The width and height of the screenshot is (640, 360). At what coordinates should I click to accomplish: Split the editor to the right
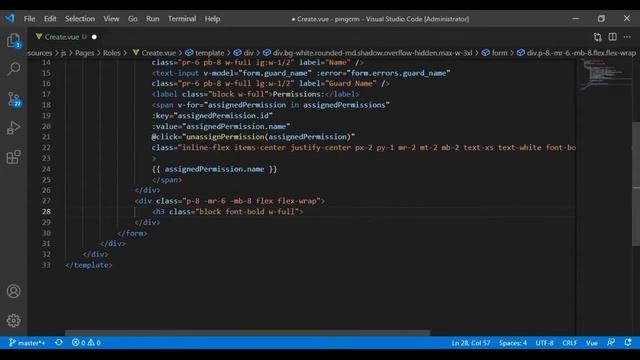pos(613,37)
